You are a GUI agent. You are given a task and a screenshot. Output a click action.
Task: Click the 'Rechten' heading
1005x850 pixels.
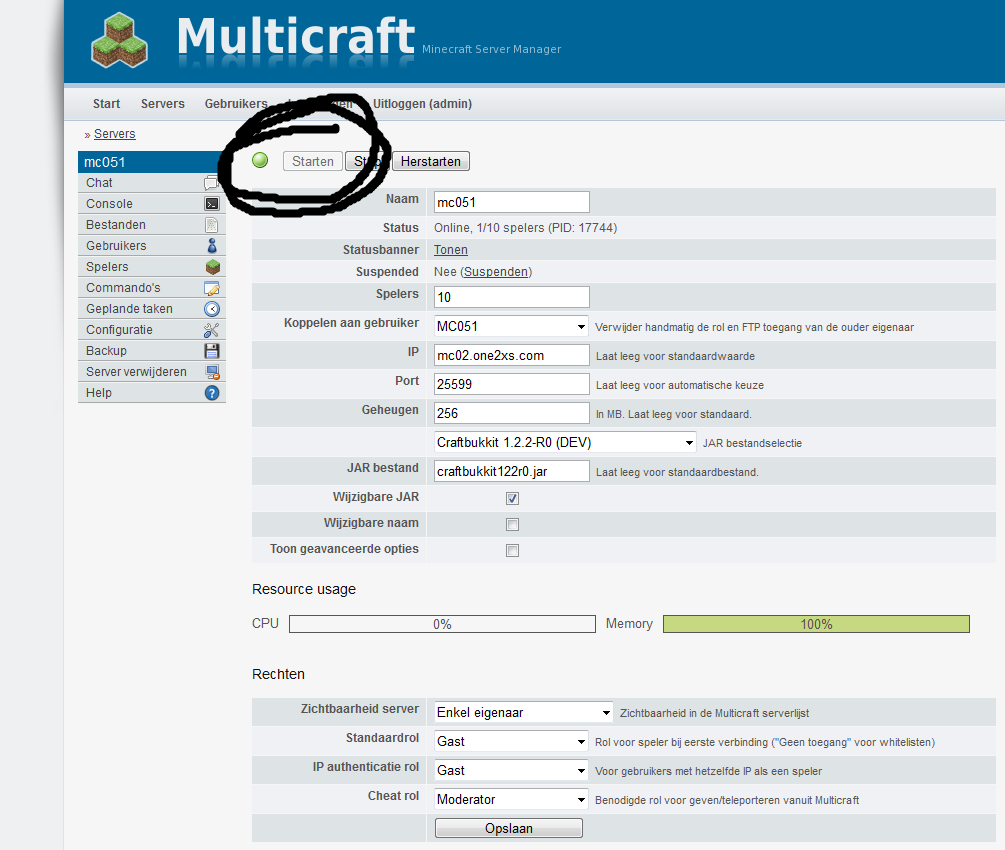pyautogui.click(x=278, y=674)
